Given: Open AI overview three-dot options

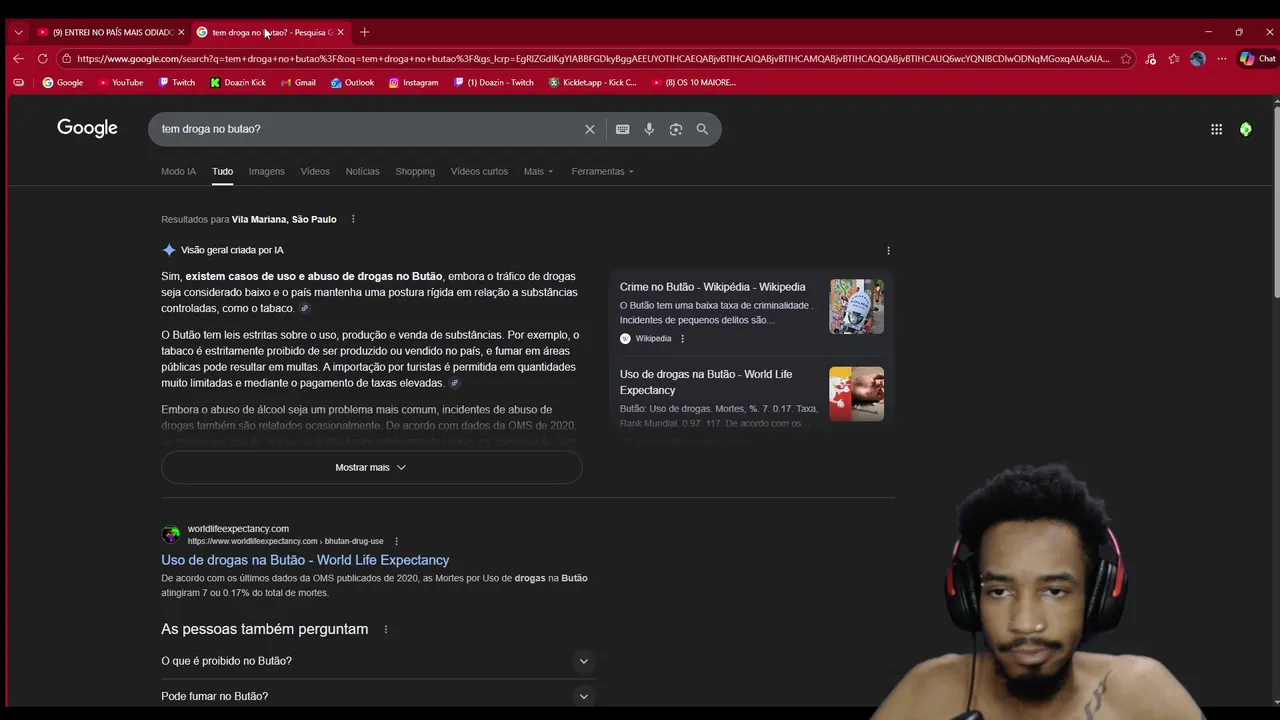Looking at the screenshot, I should (x=888, y=251).
